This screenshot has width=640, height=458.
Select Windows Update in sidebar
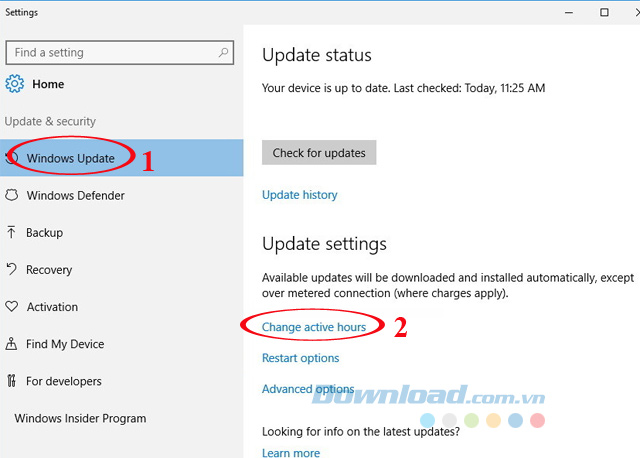pos(122,158)
